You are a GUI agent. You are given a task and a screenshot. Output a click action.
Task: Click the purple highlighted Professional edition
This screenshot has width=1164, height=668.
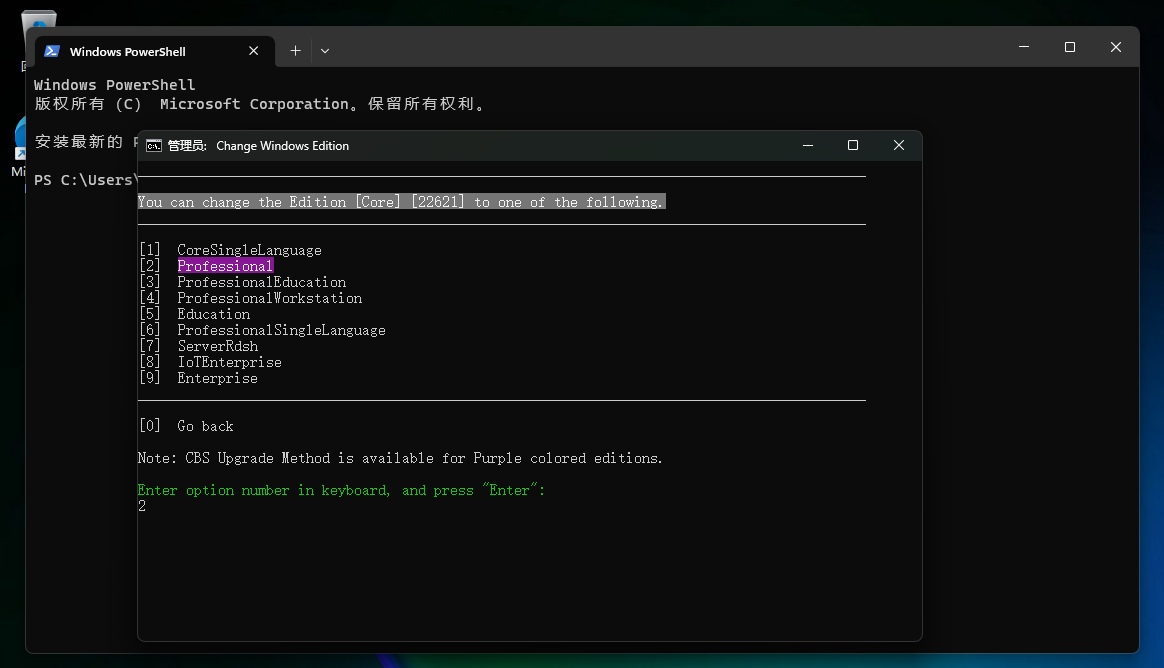[x=225, y=266]
